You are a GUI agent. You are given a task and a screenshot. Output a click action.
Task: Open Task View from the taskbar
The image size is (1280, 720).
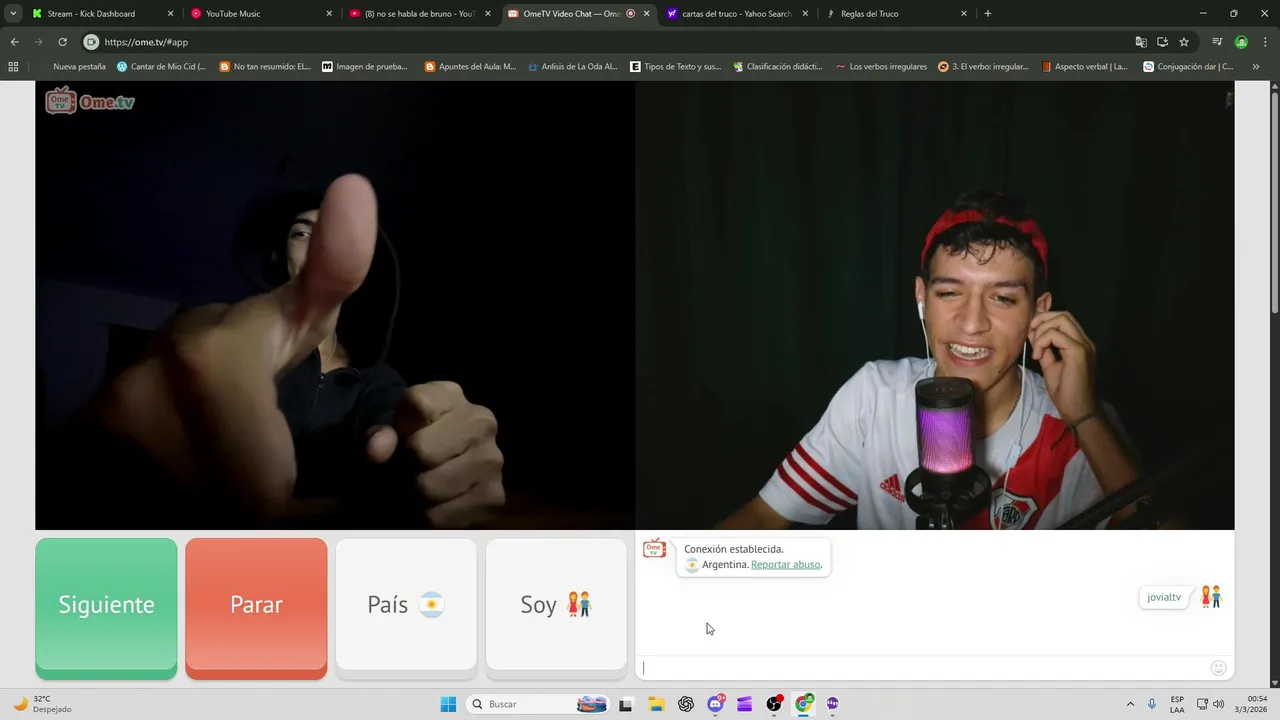point(626,704)
